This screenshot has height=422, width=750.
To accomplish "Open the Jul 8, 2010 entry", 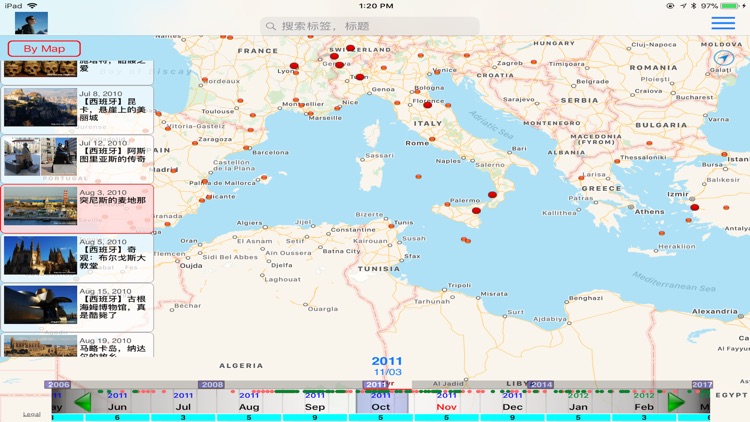I will (77, 110).
